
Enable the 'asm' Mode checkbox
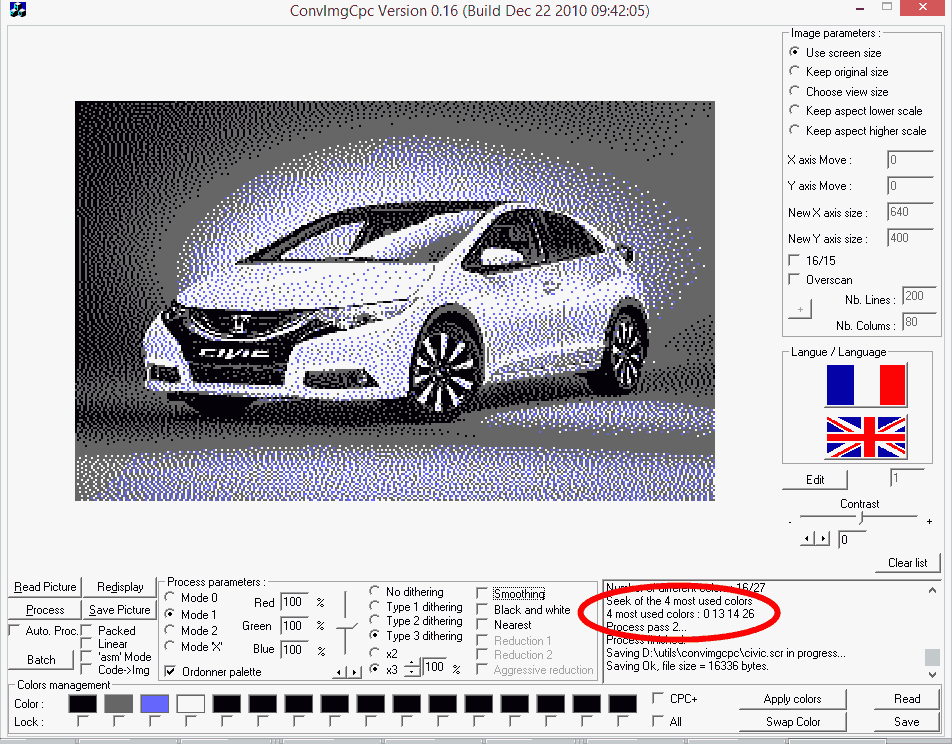86,657
